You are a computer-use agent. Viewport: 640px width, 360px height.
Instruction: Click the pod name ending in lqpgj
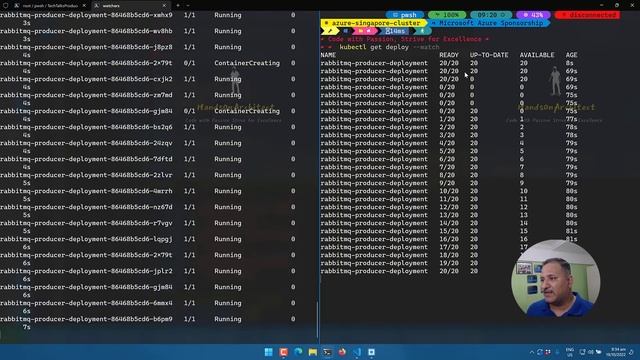click(x=86, y=239)
